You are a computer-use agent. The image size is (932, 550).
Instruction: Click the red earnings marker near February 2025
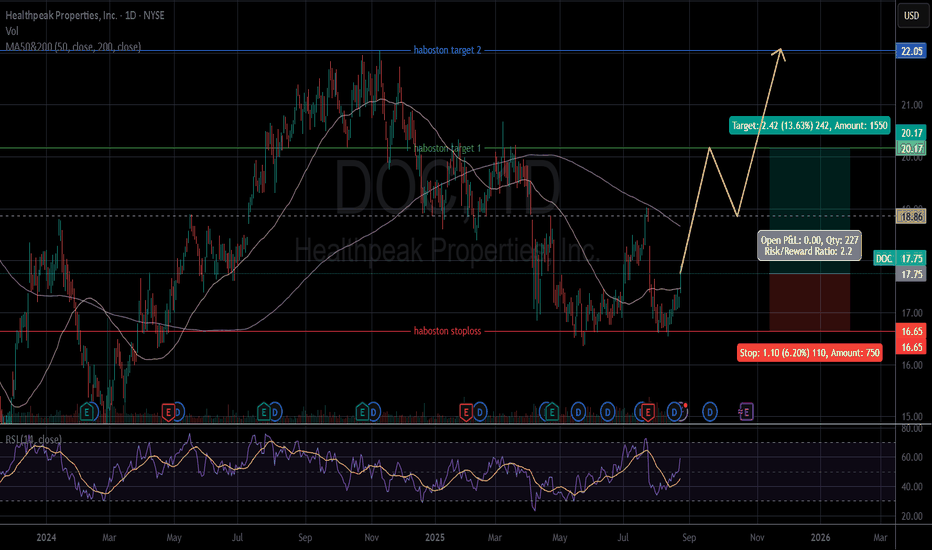466,411
